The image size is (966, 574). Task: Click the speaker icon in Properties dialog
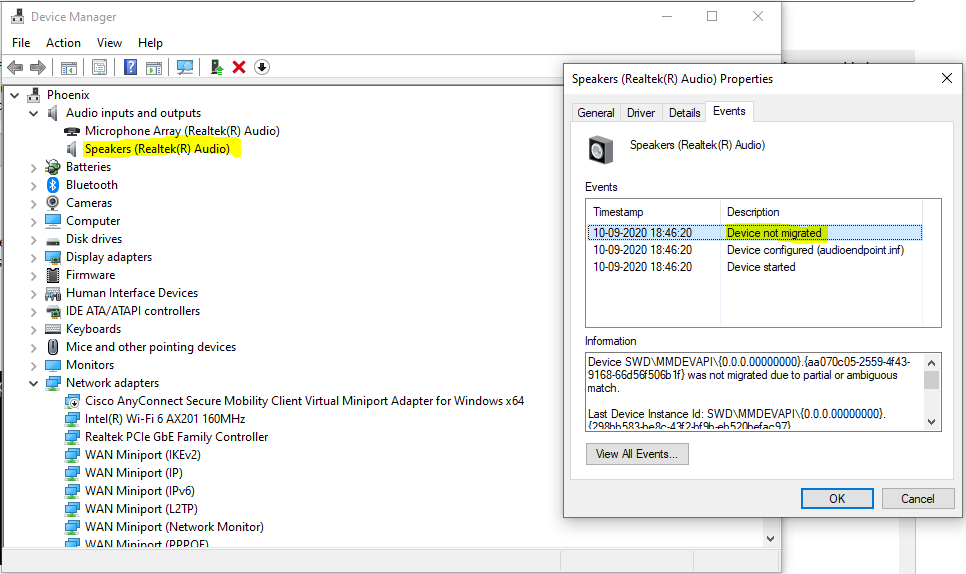point(601,150)
